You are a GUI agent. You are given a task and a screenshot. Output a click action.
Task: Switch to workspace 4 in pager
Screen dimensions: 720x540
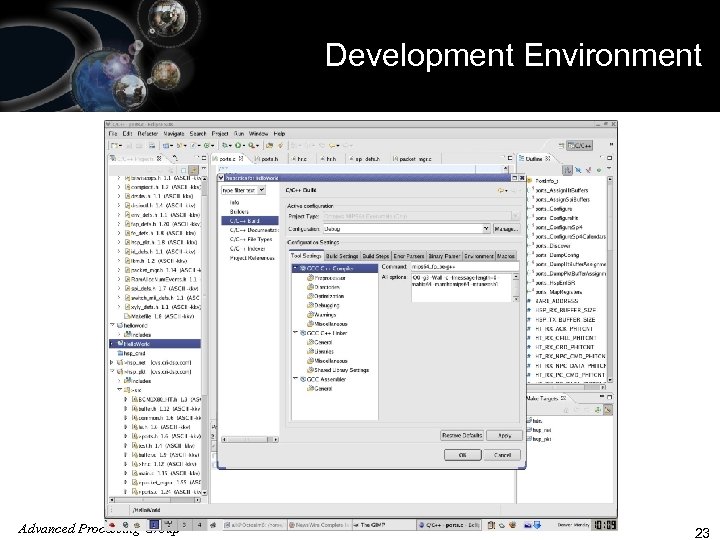200,524
